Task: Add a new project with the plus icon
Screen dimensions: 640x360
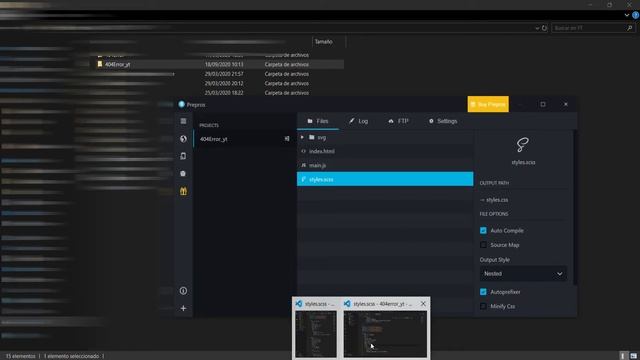Action: 183,308
